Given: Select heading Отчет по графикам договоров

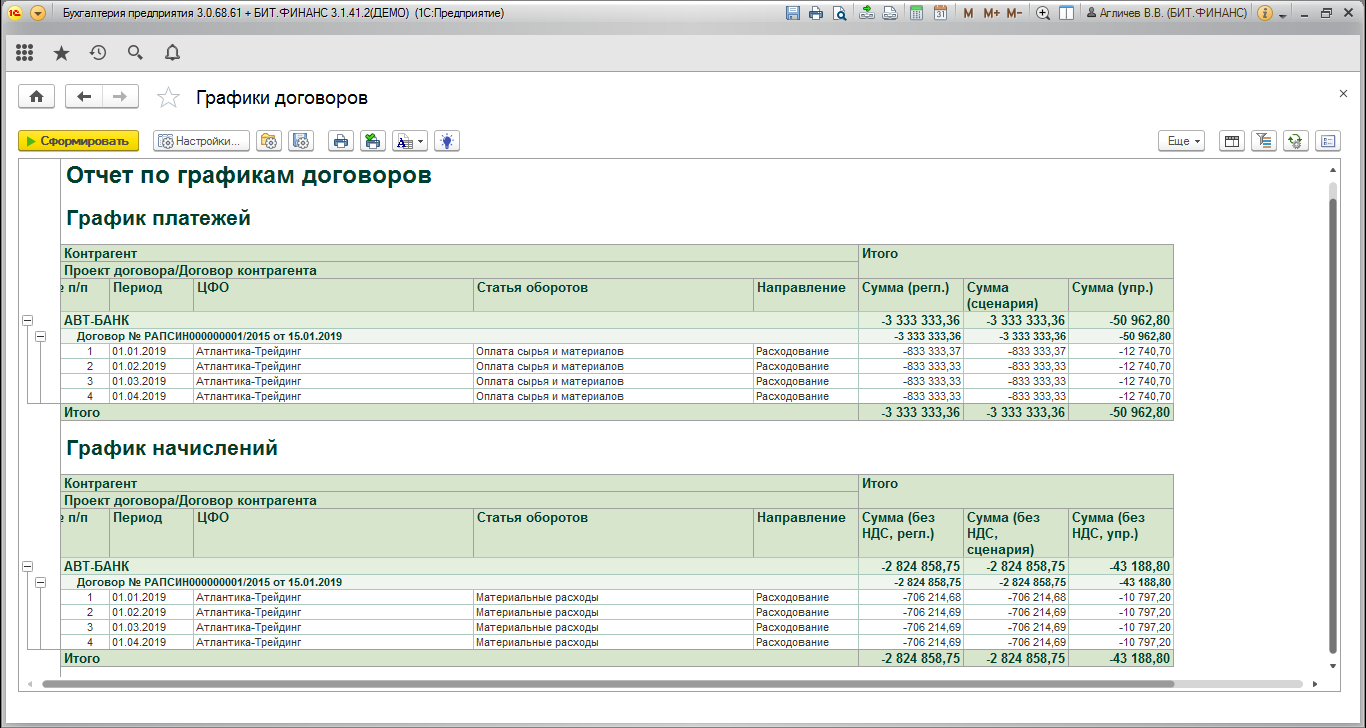Looking at the screenshot, I should point(249,175).
